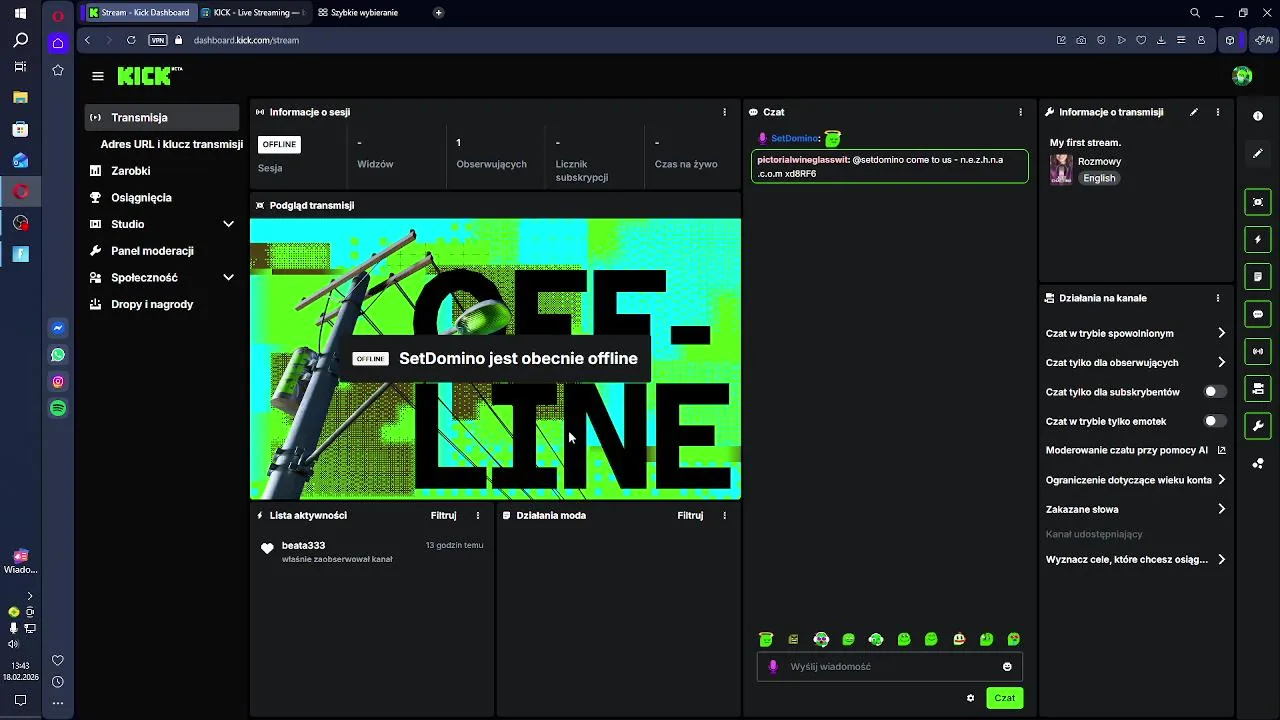1280x720 pixels.
Task: Focus the Wyślij wiadomość chat input
Action: coord(890,667)
